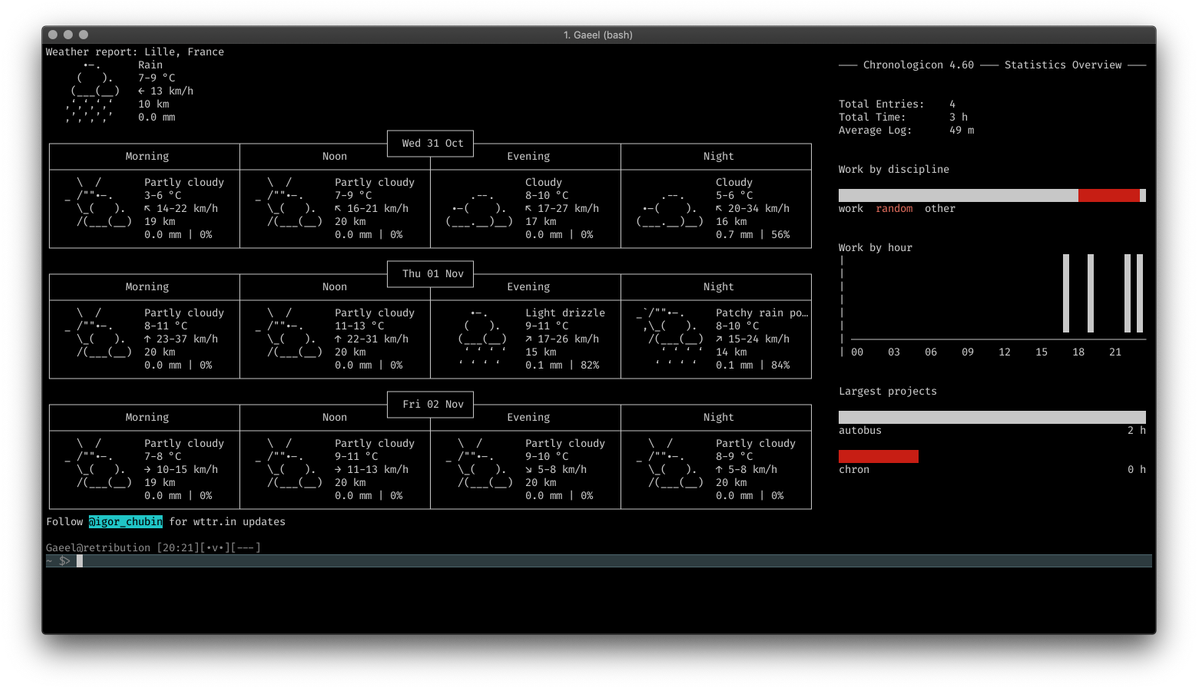Close the terminal window with red button
Screen dimensions: 1197x687
pyautogui.click(x=53, y=35)
